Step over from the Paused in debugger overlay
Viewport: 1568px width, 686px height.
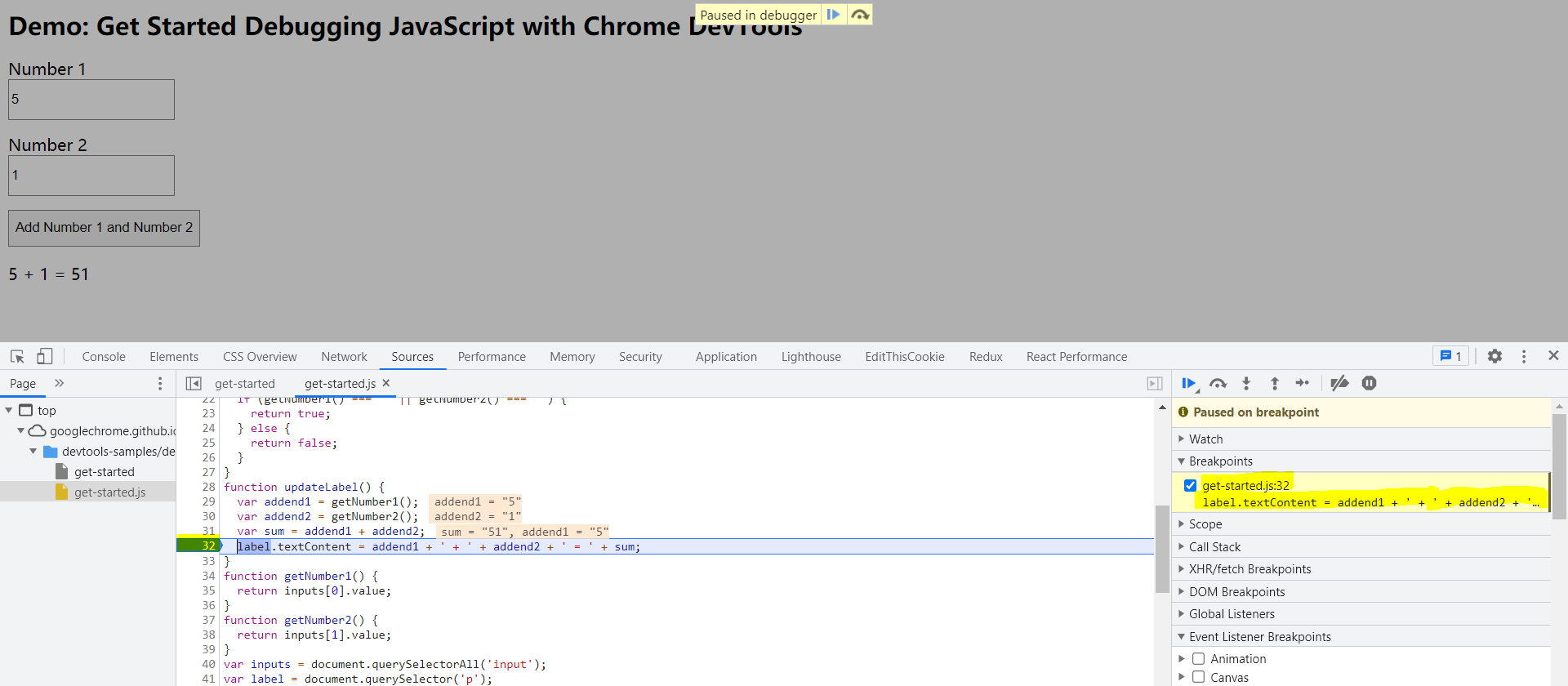tap(859, 15)
